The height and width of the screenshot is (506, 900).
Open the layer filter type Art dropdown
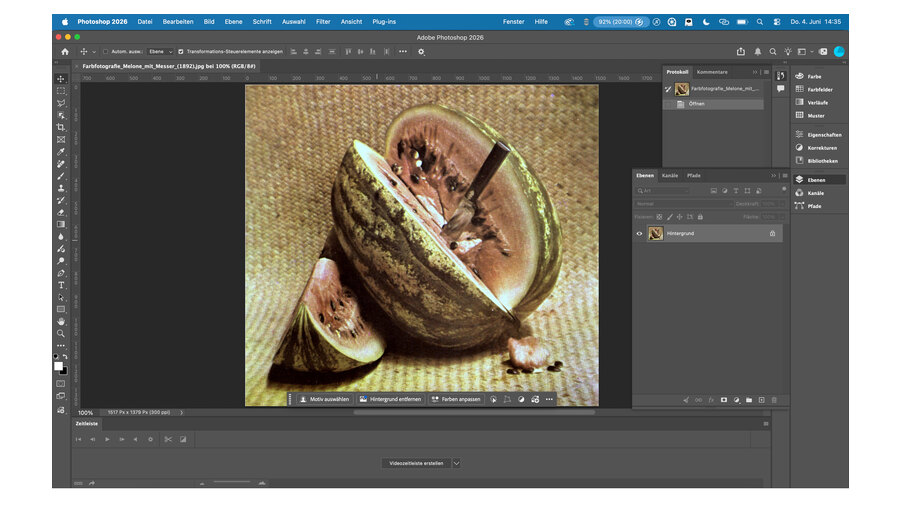tap(662, 190)
